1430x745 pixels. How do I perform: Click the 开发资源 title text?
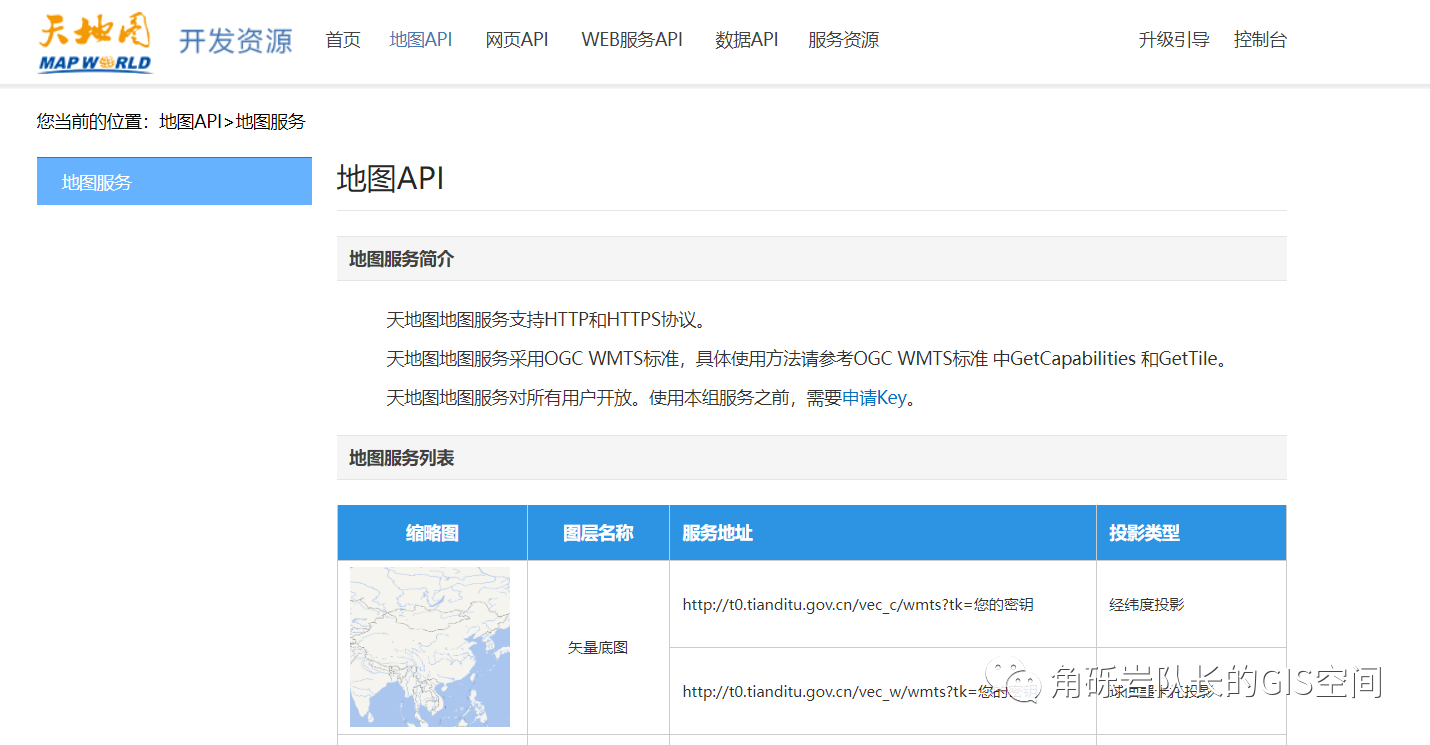coord(236,41)
